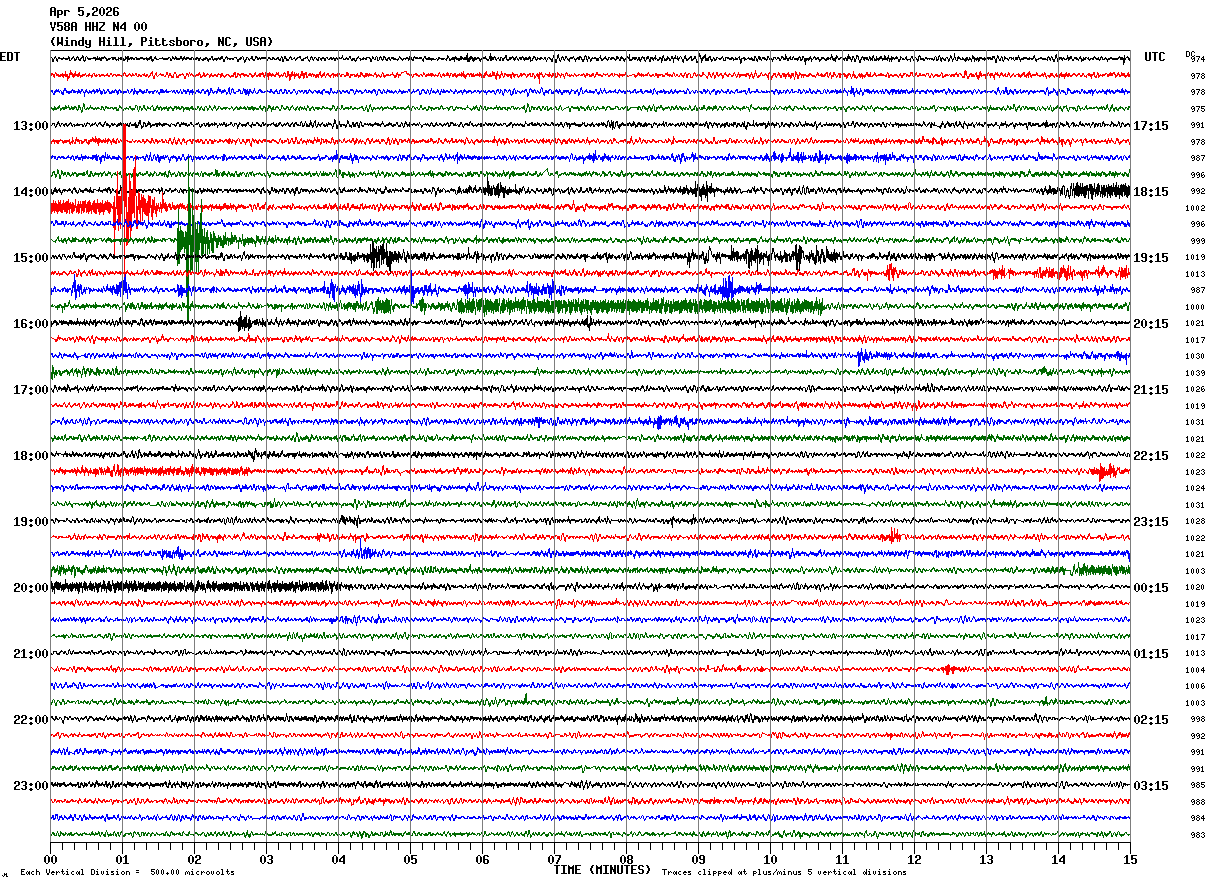Viewport: 1210px width, 886px height.
Task: Select the 00:15 UTC time label
Action: tap(1150, 587)
